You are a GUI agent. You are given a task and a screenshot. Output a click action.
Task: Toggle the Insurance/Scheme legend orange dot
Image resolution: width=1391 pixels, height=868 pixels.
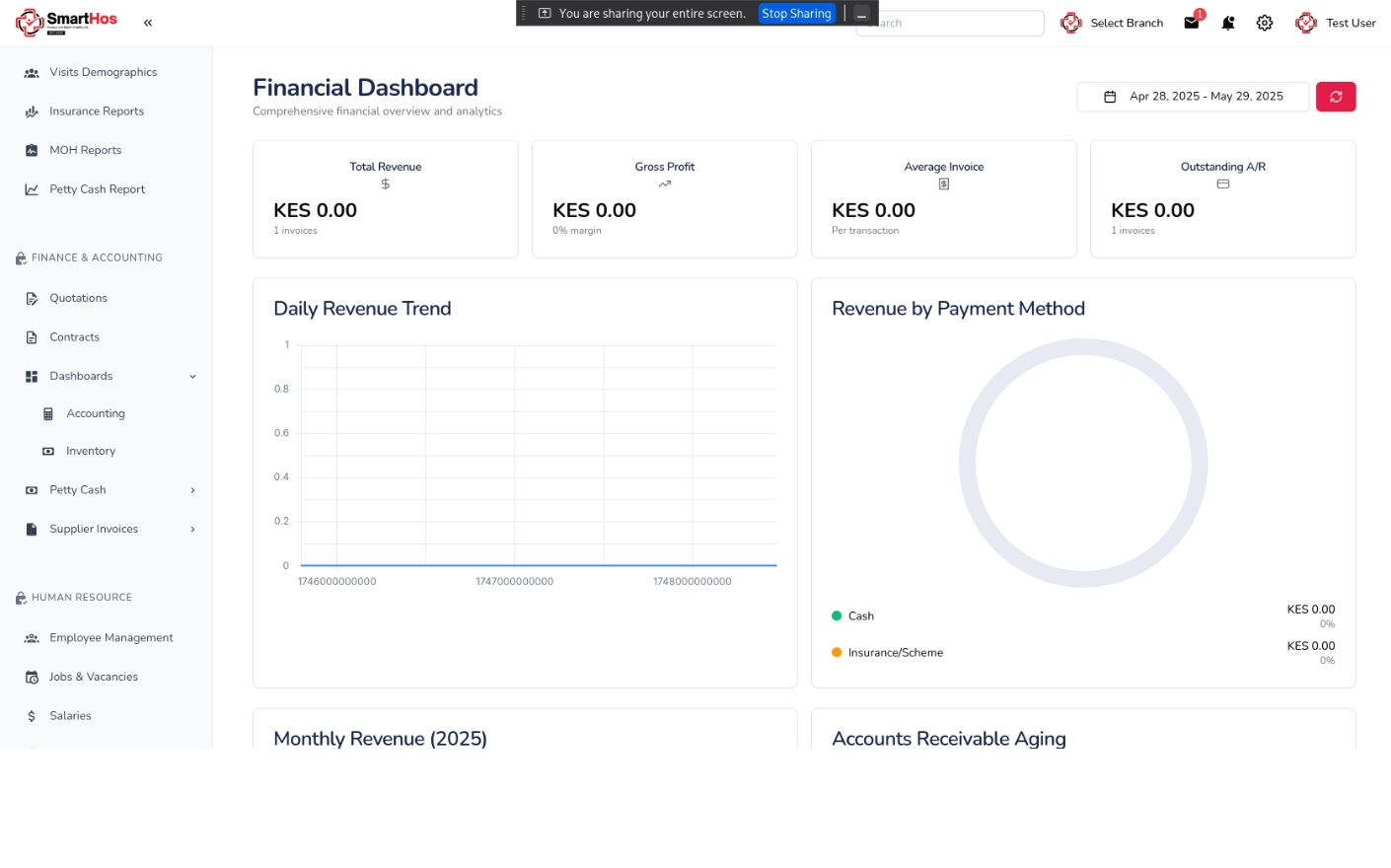(x=837, y=653)
